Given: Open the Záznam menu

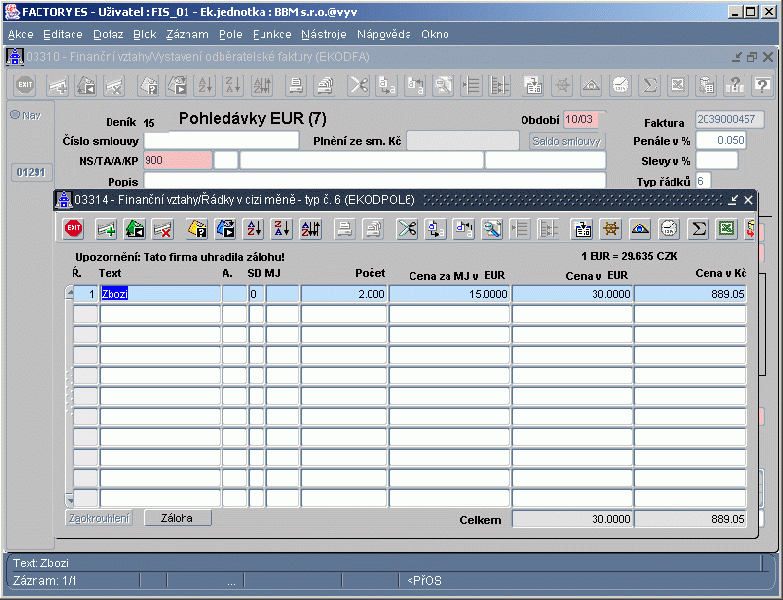Looking at the screenshot, I should 187,34.
